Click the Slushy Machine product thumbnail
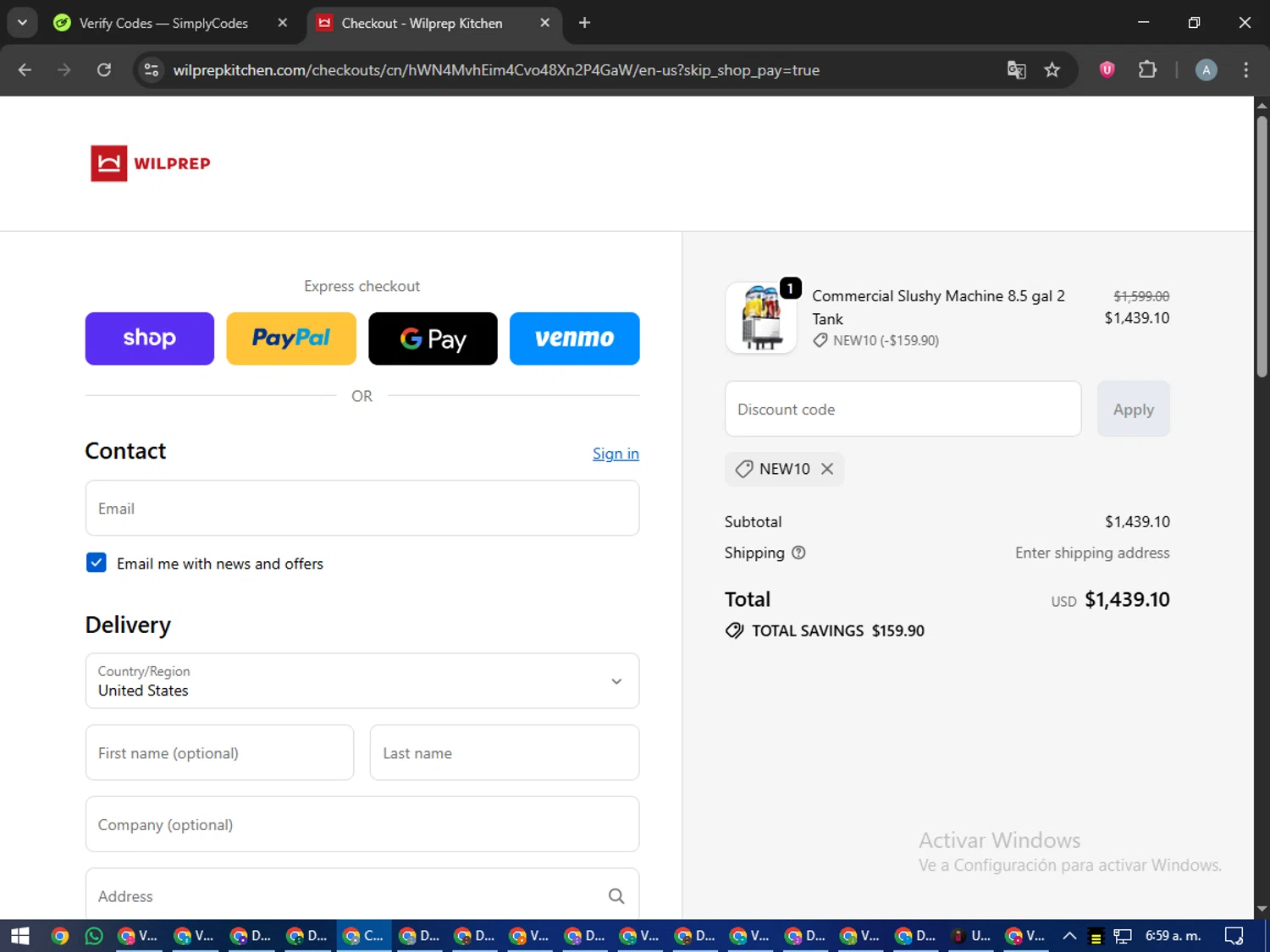This screenshot has width=1270, height=952. (761, 317)
